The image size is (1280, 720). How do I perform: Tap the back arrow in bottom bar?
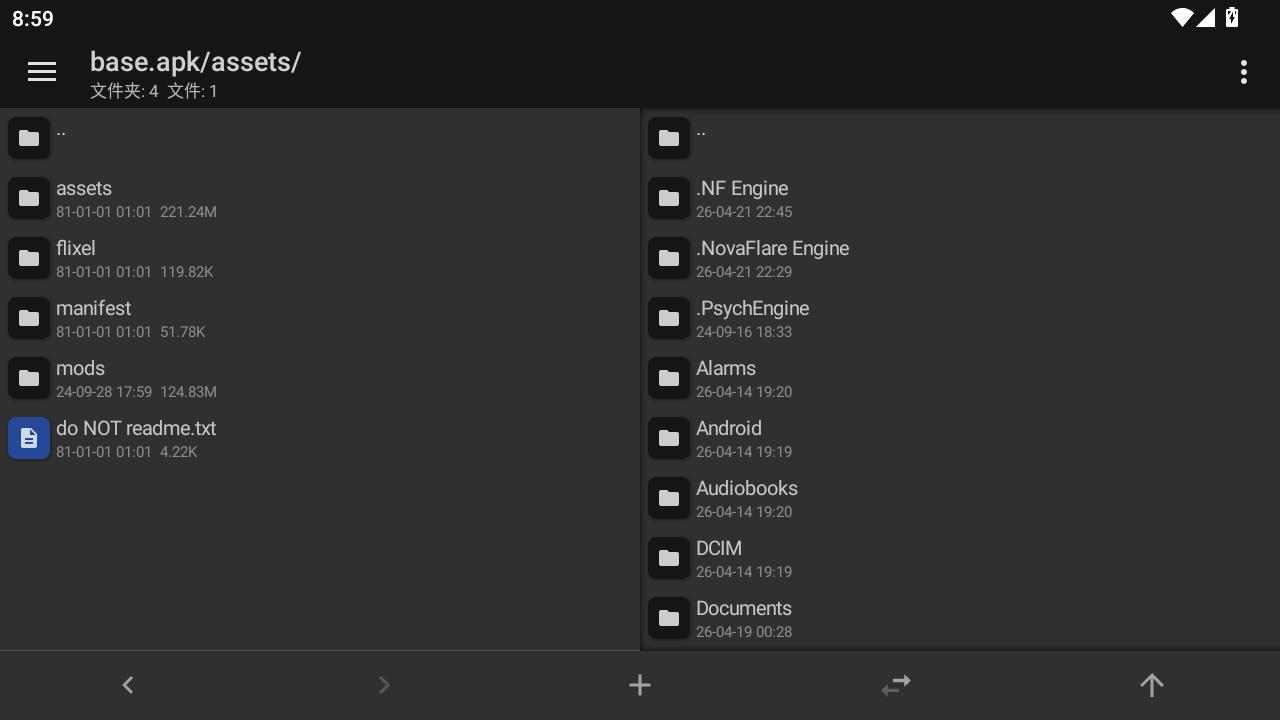point(128,685)
